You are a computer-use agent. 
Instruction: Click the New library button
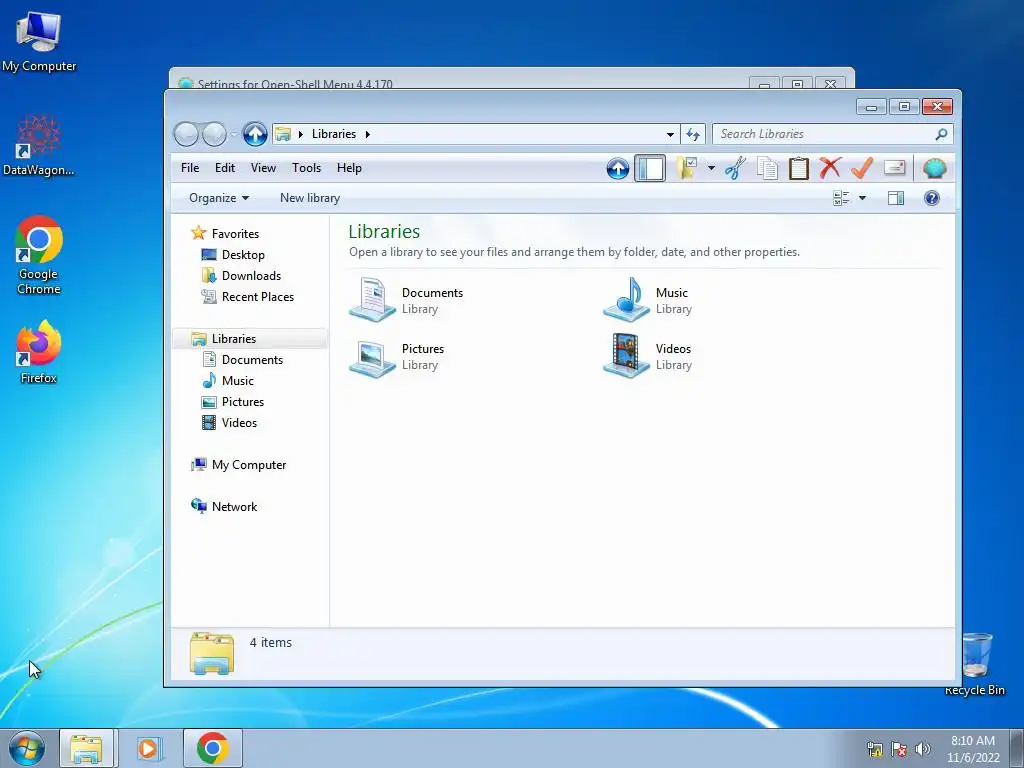[x=310, y=198]
